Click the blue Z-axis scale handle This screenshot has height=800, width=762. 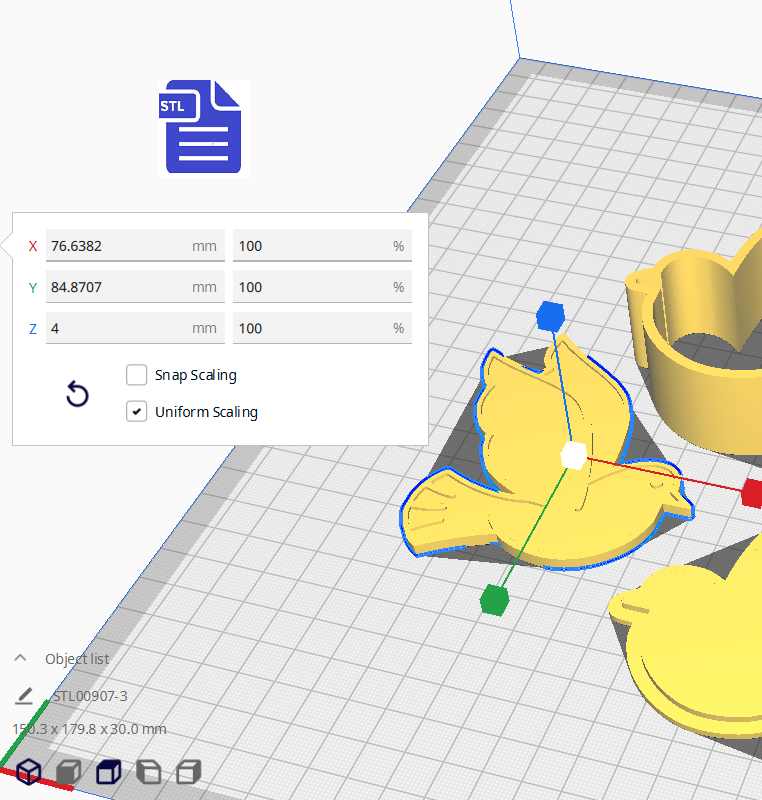coord(548,317)
